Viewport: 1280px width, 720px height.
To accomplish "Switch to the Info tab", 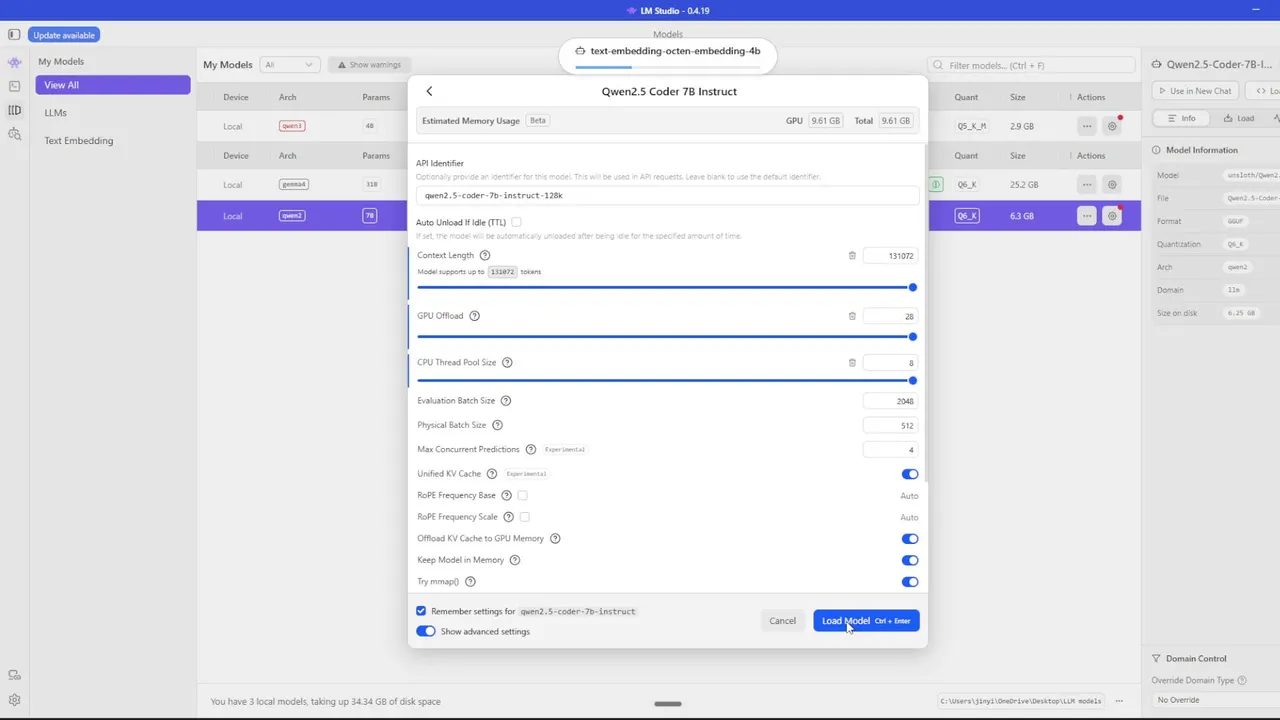I will [x=1181, y=118].
